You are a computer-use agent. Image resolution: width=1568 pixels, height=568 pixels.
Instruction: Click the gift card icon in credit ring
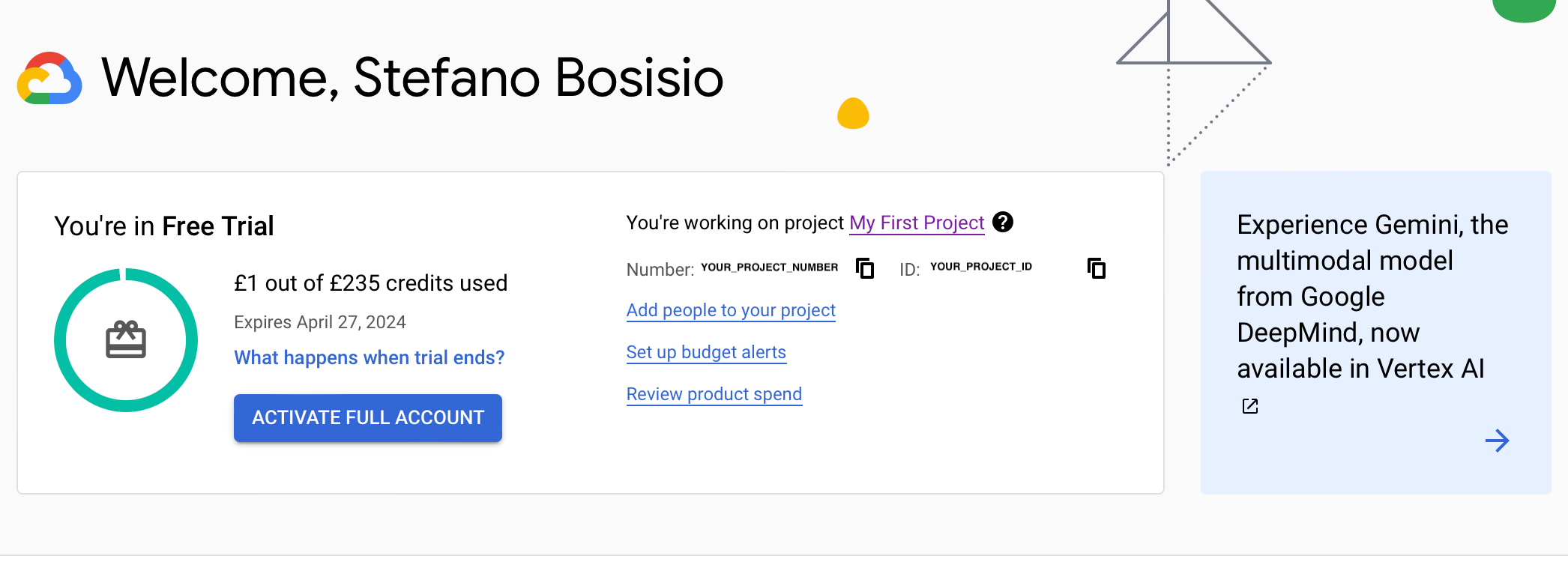[126, 339]
